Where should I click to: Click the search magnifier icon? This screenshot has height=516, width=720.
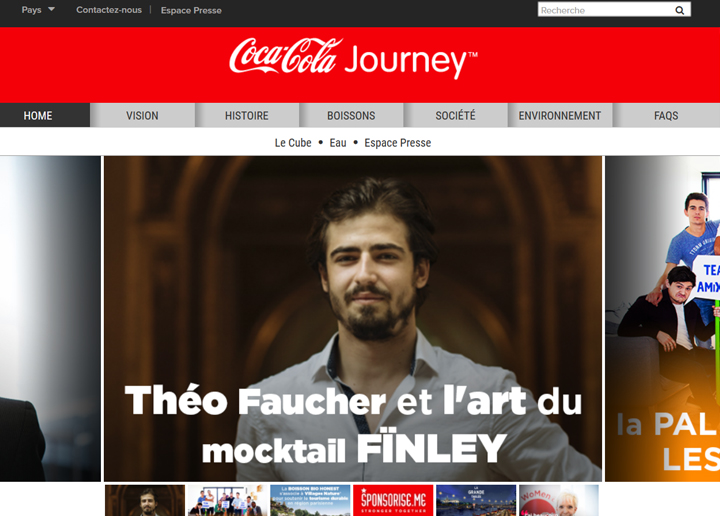679,10
